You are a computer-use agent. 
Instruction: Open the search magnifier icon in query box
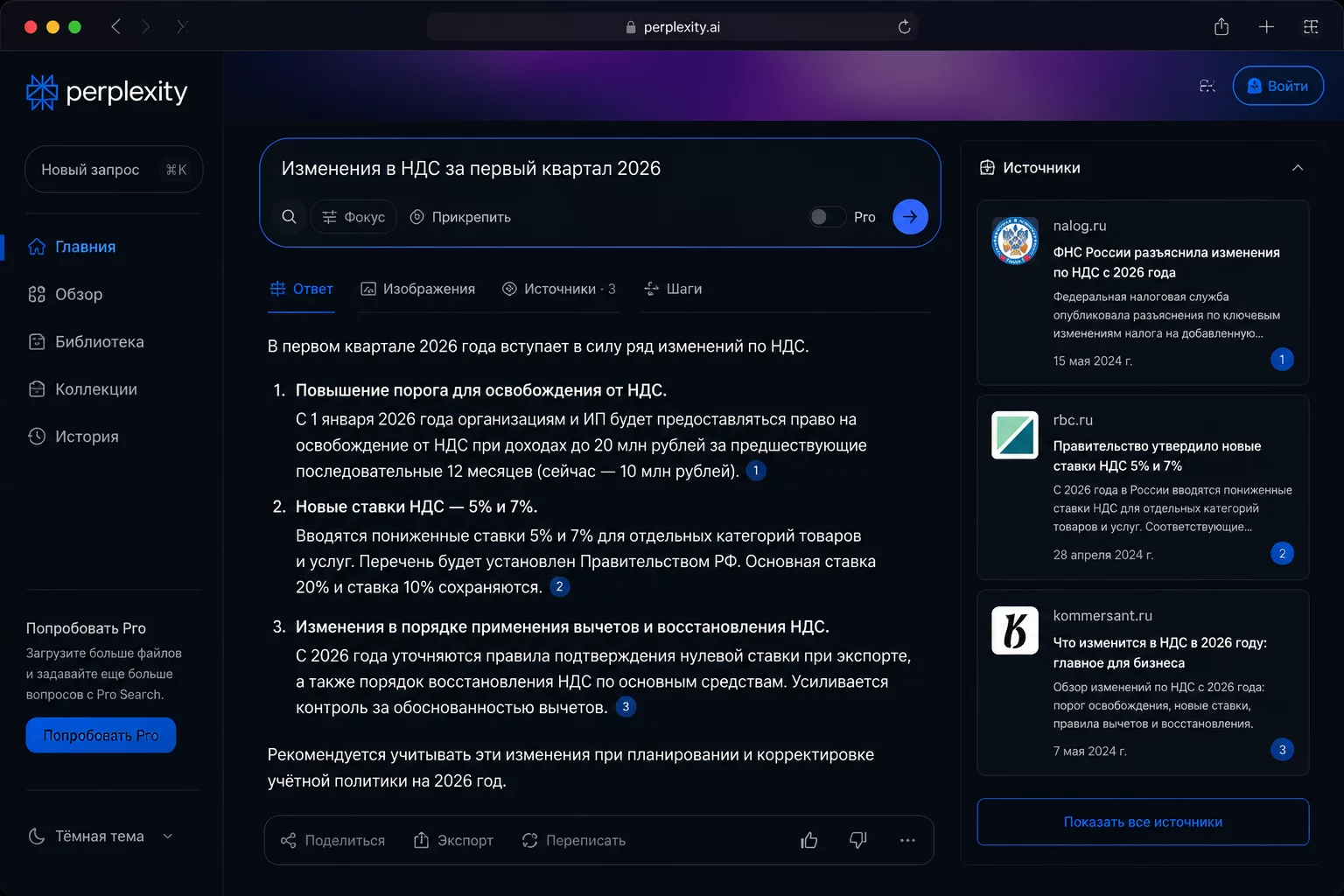(x=289, y=217)
